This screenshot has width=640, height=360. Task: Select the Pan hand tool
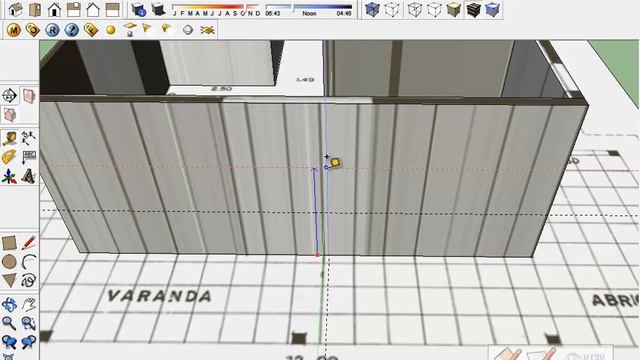(29, 304)
